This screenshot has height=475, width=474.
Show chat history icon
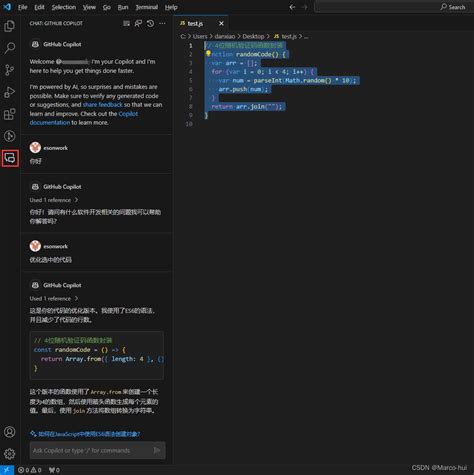[x=150, y=23]
